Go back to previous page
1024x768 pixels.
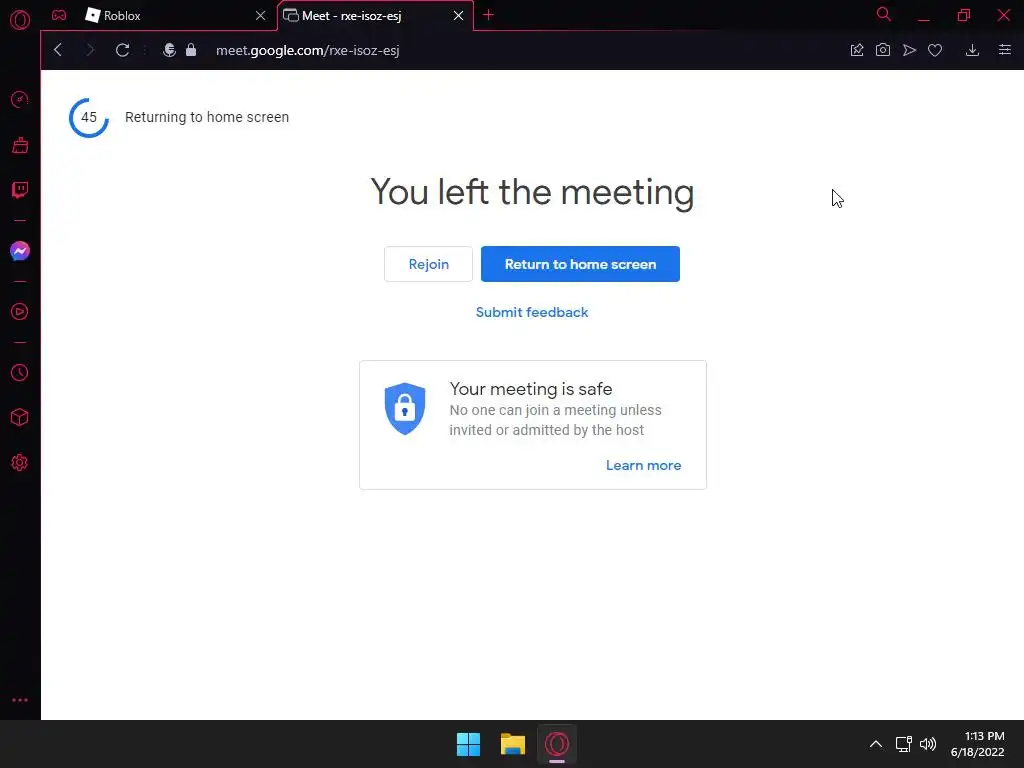[58, 50]
